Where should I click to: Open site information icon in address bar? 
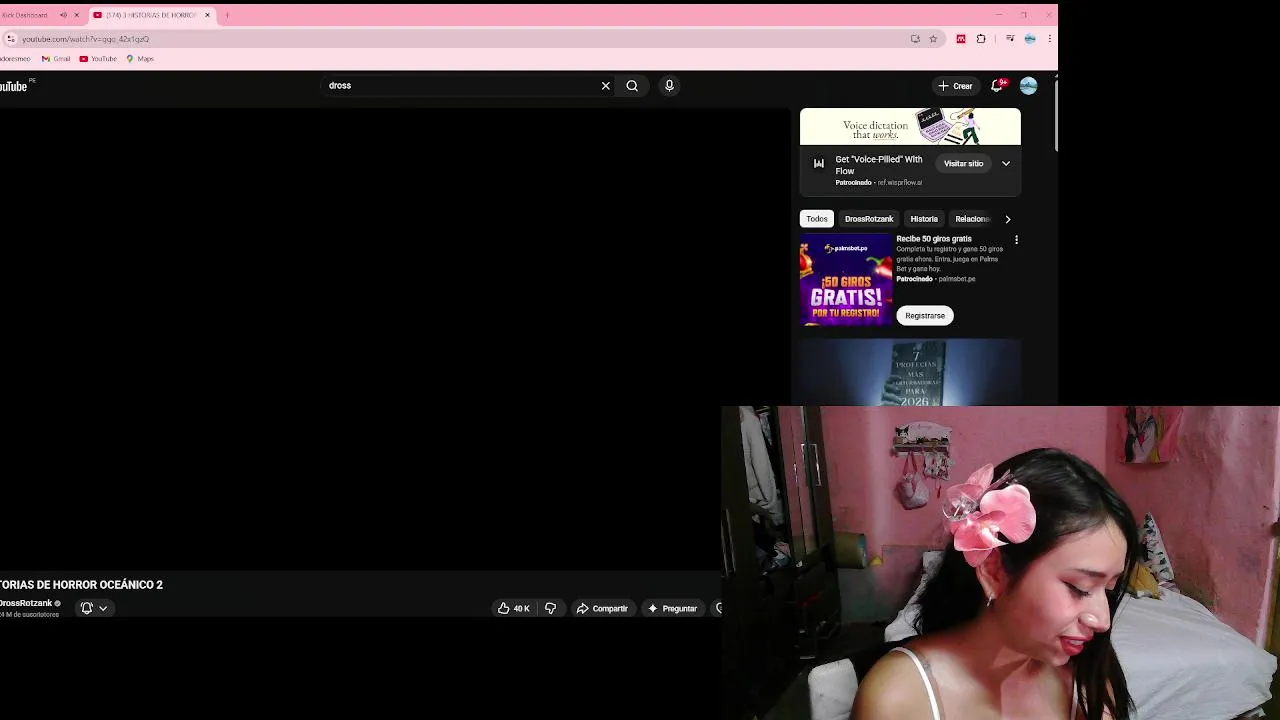[10, 39]
